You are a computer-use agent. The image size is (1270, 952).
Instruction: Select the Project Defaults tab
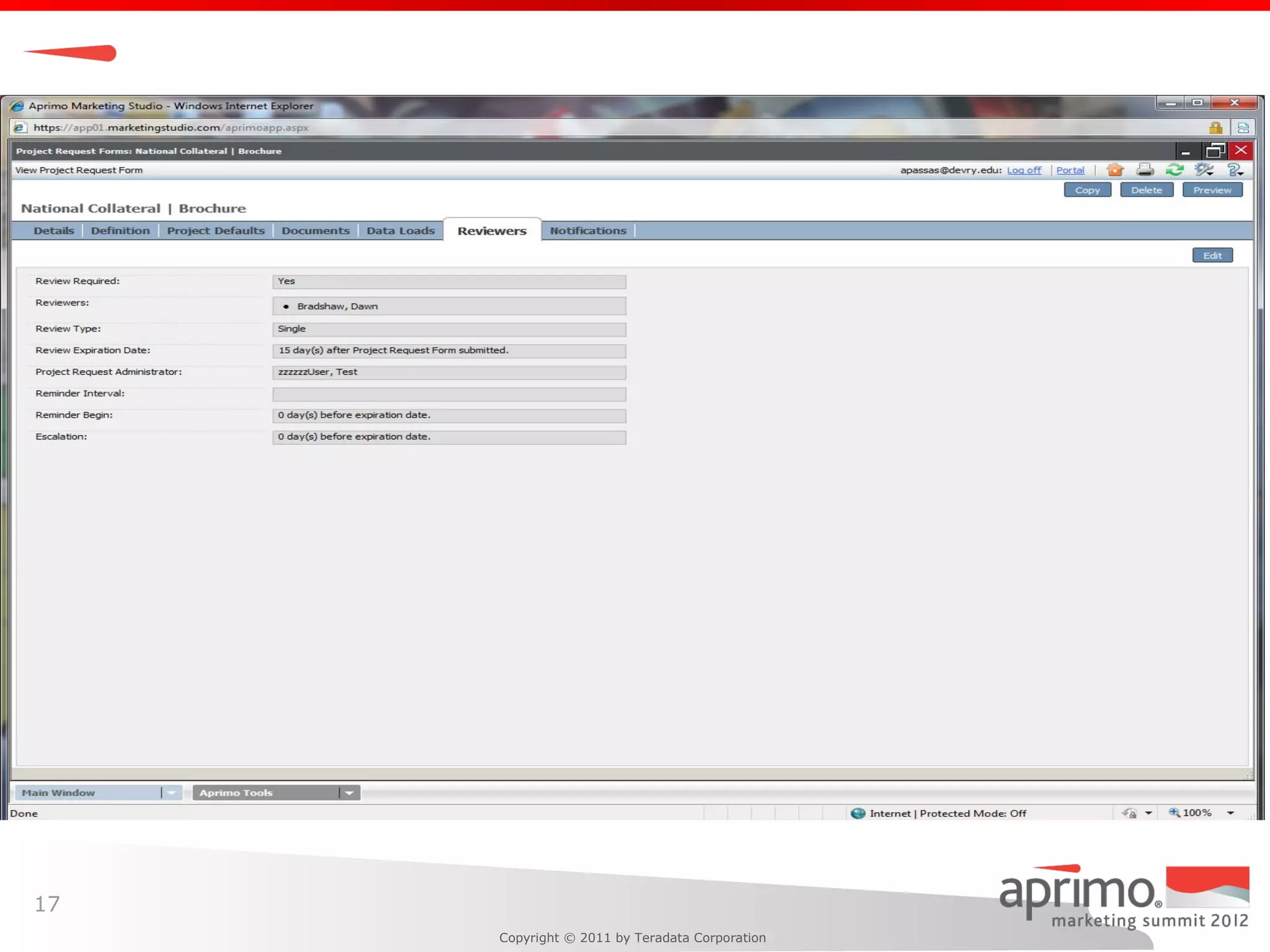216,231
